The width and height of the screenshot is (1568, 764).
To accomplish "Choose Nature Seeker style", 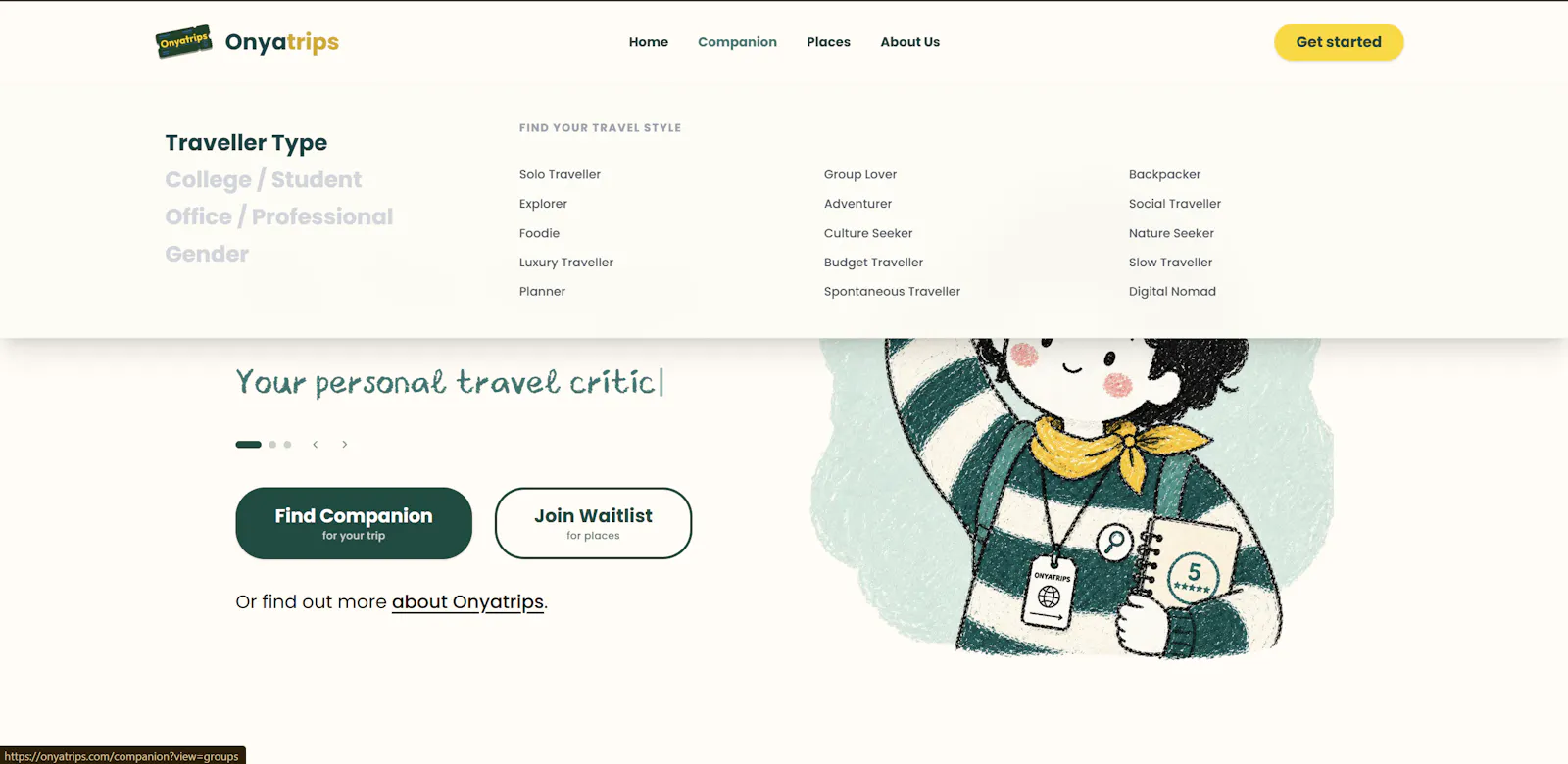I will tap(1171, 233).
